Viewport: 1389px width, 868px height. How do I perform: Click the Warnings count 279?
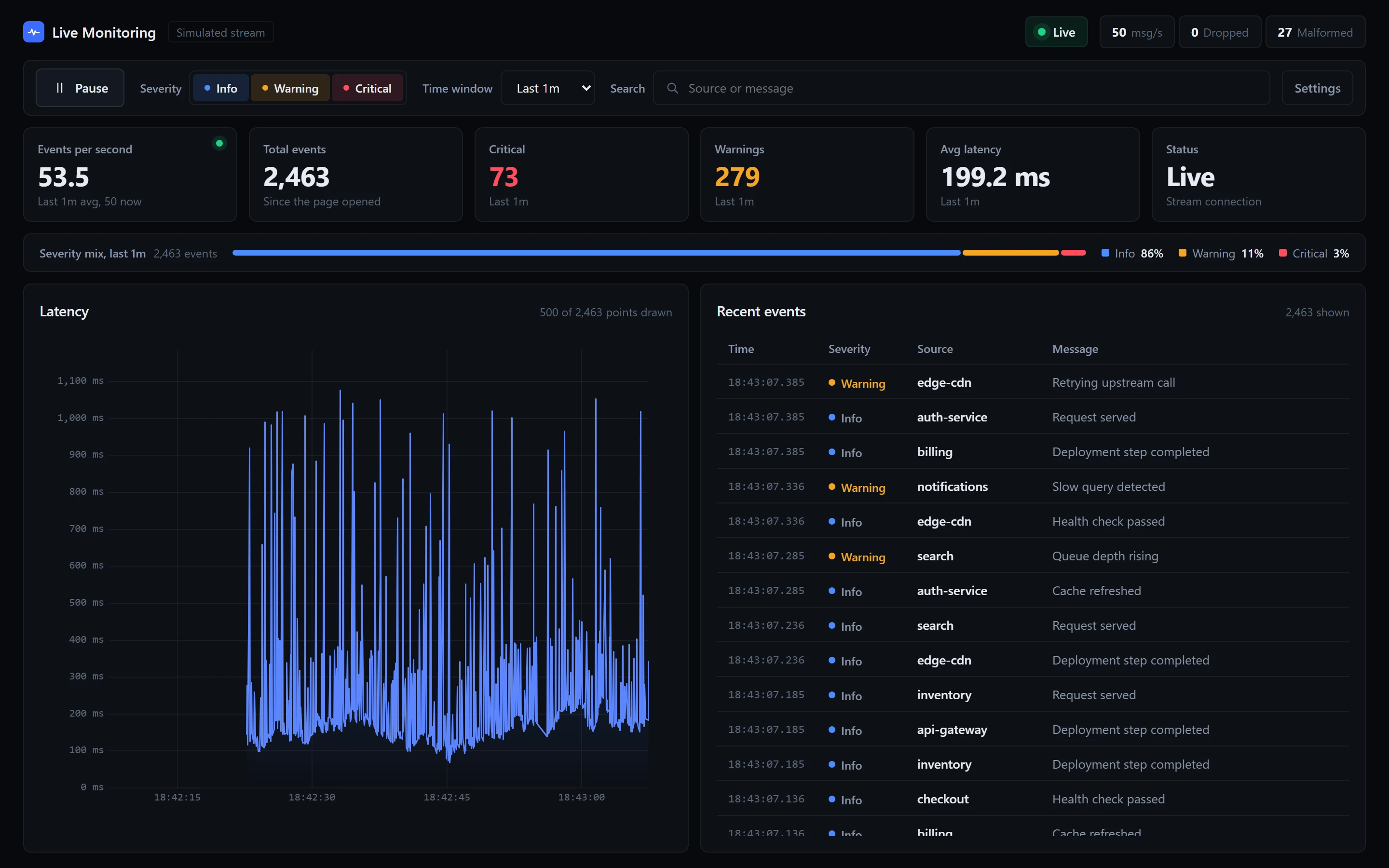click(x=737, y=177)
